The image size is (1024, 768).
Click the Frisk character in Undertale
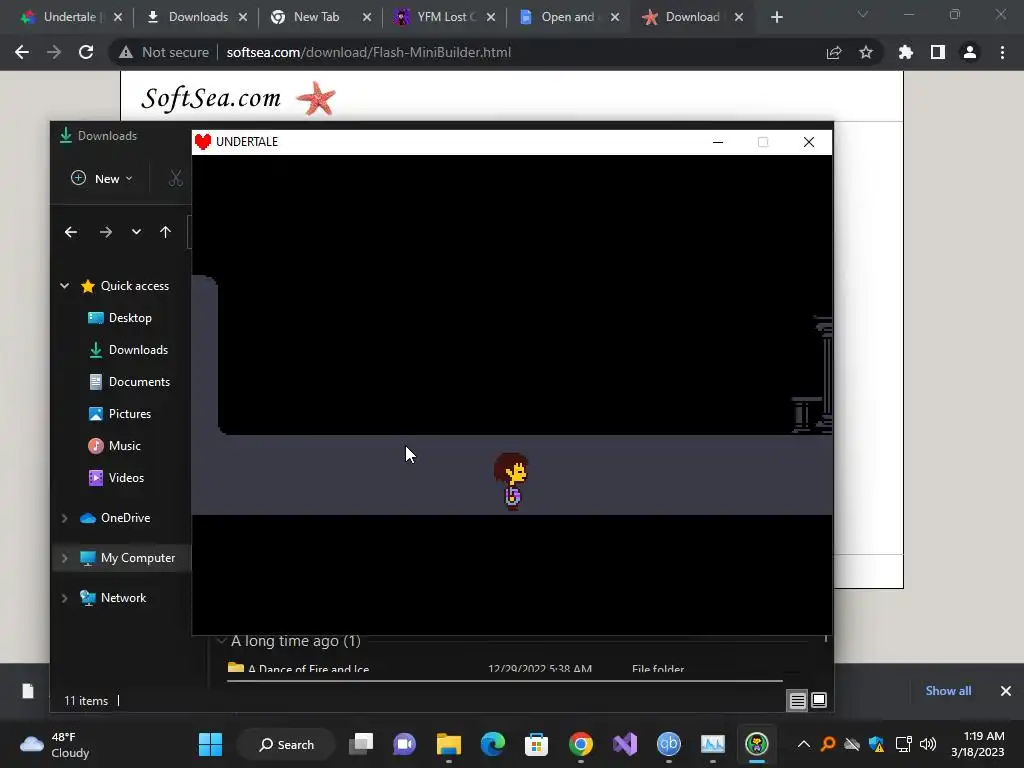pyautogui.click(x=511, y=481)
